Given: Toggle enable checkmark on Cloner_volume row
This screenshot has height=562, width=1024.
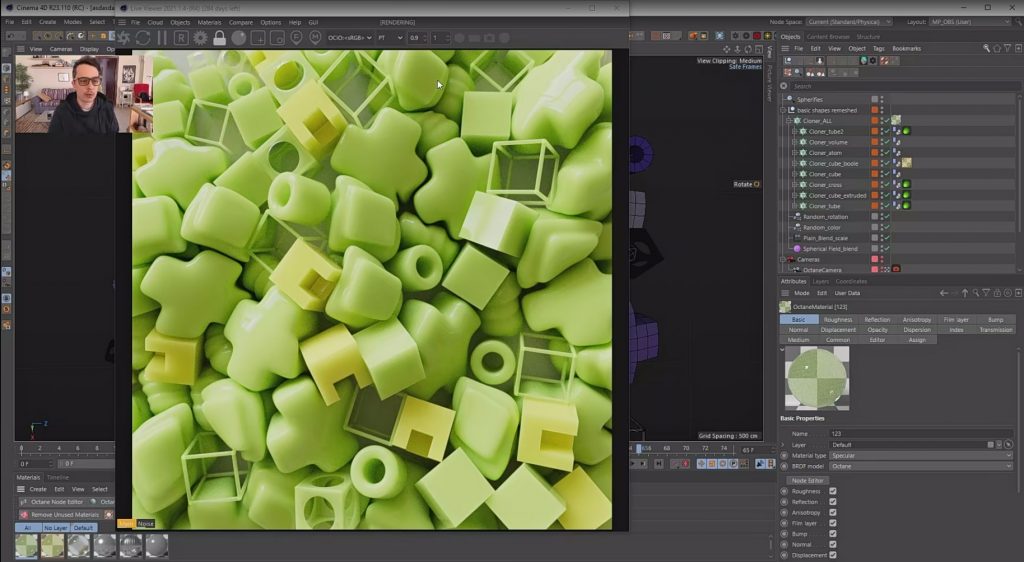Looking at the screenshot, I should coord(887,142).
